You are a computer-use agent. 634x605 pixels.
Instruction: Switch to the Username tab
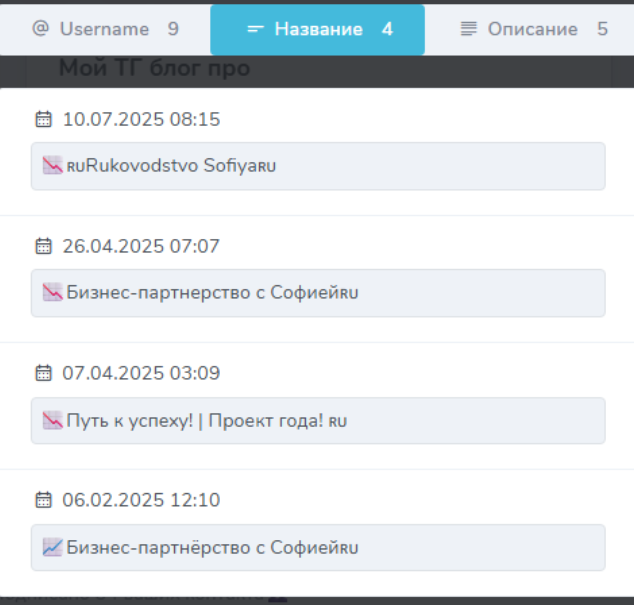pyautogui.click(x=105, y=29)
